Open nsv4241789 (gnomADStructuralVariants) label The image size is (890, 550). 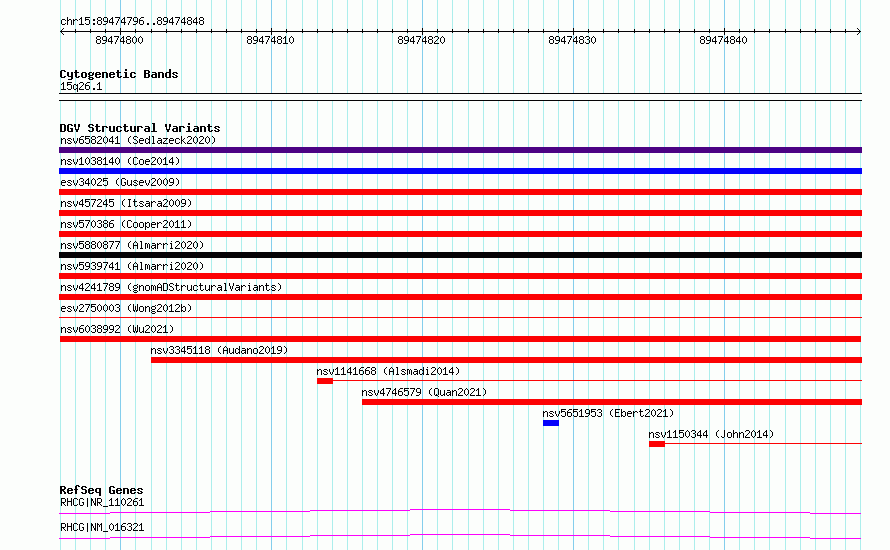pos(171,287)
